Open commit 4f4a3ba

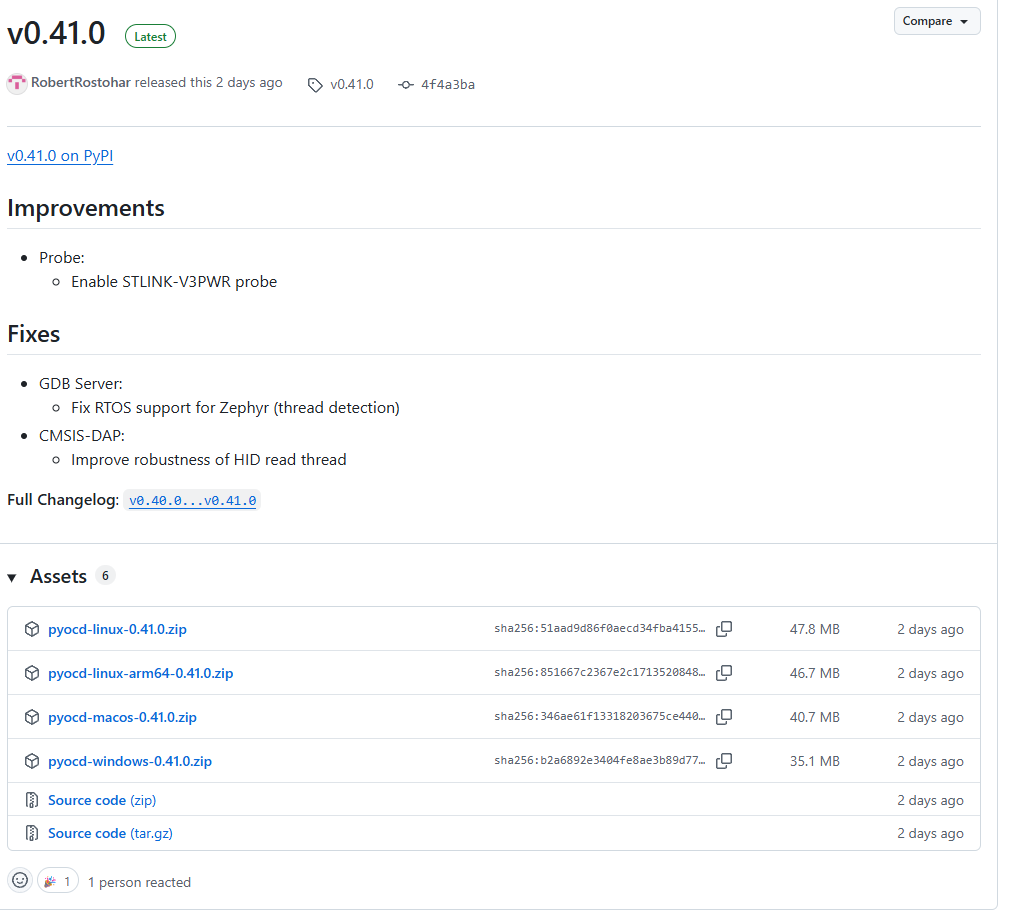447,85
